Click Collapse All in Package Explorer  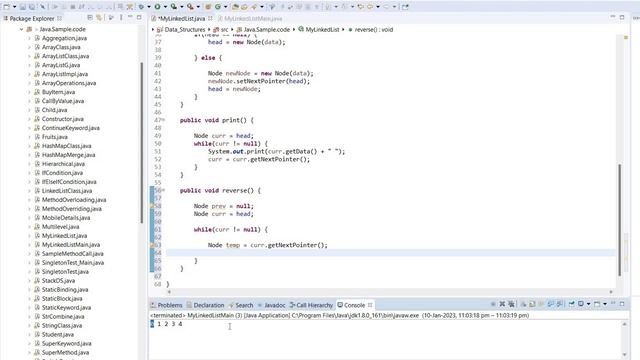click(90, 18)
